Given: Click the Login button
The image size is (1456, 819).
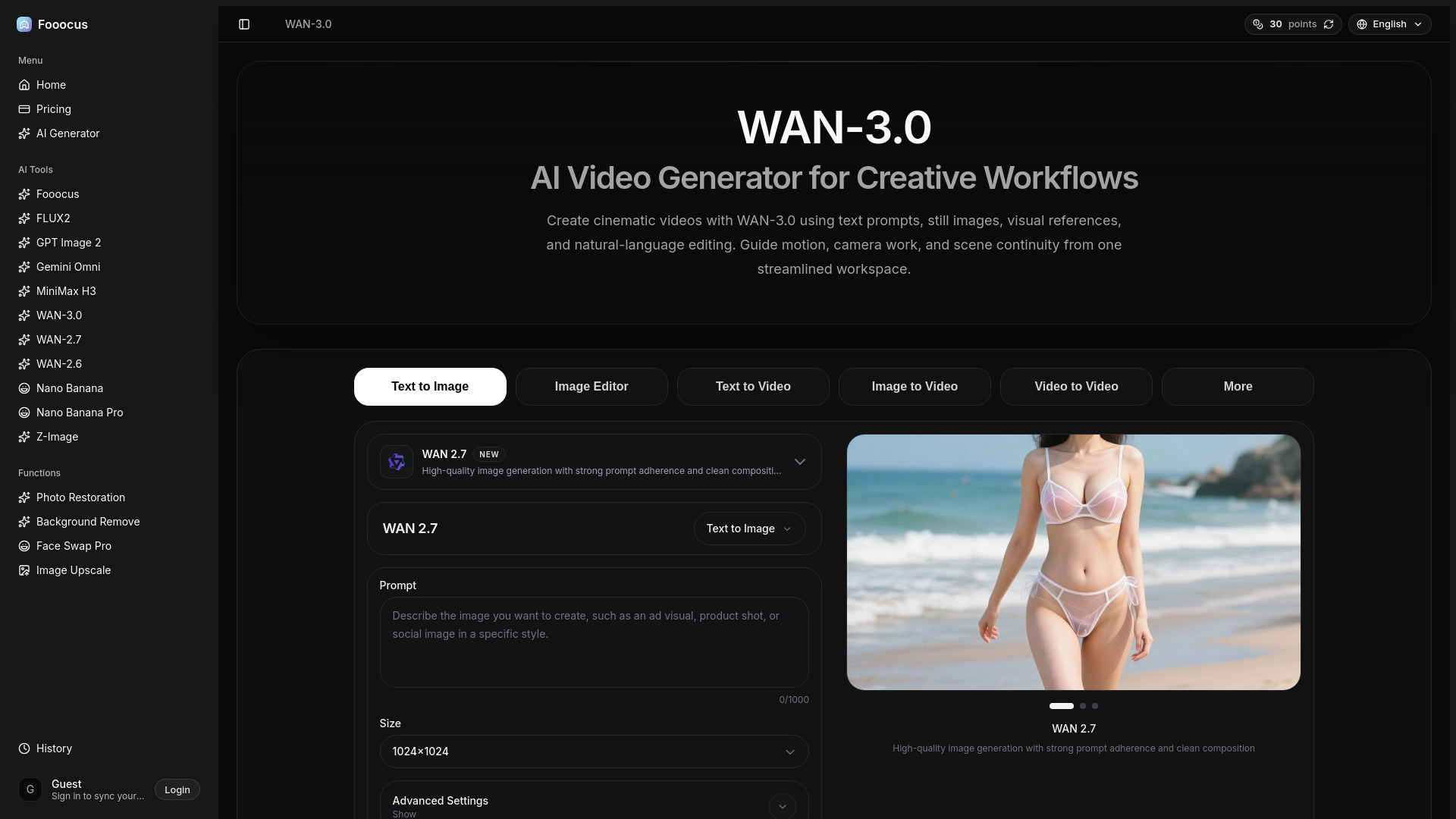Looking at the screenshot, I should click(177, 789).
